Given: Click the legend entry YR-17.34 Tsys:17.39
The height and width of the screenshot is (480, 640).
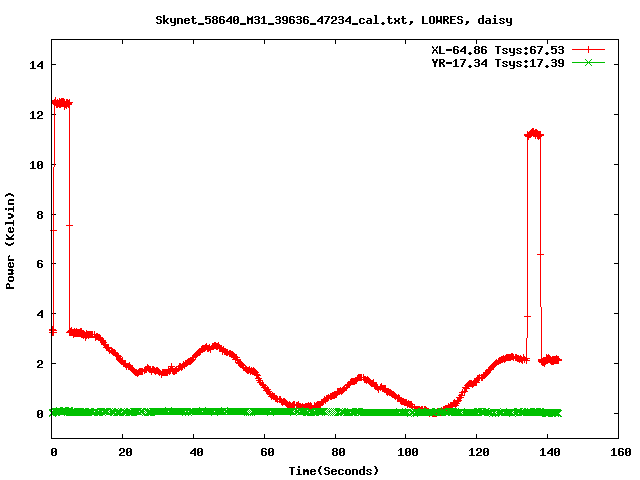Looking at the screenshot, I should click(498, 63).
